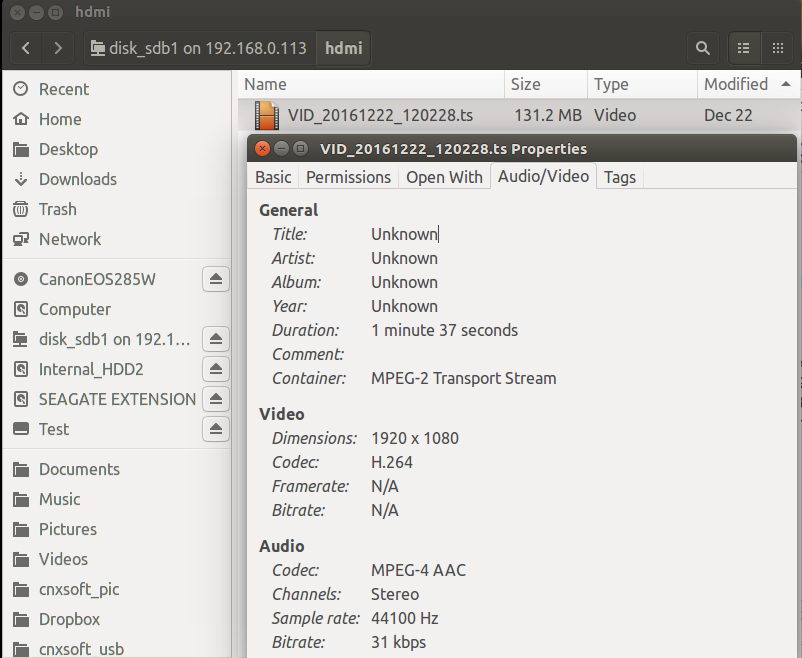The width and height of the screenshot is (802, 658).
Task: Click the hdmi path breadcrumb button
Action: (x=346, y=47)
